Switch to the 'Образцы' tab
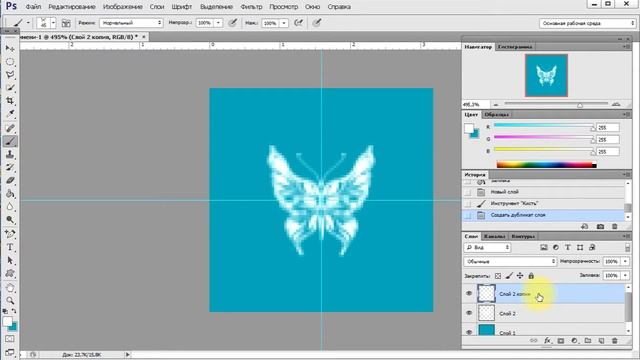The image size is (640, 360). pyautogui.click(x=497, y=115)
